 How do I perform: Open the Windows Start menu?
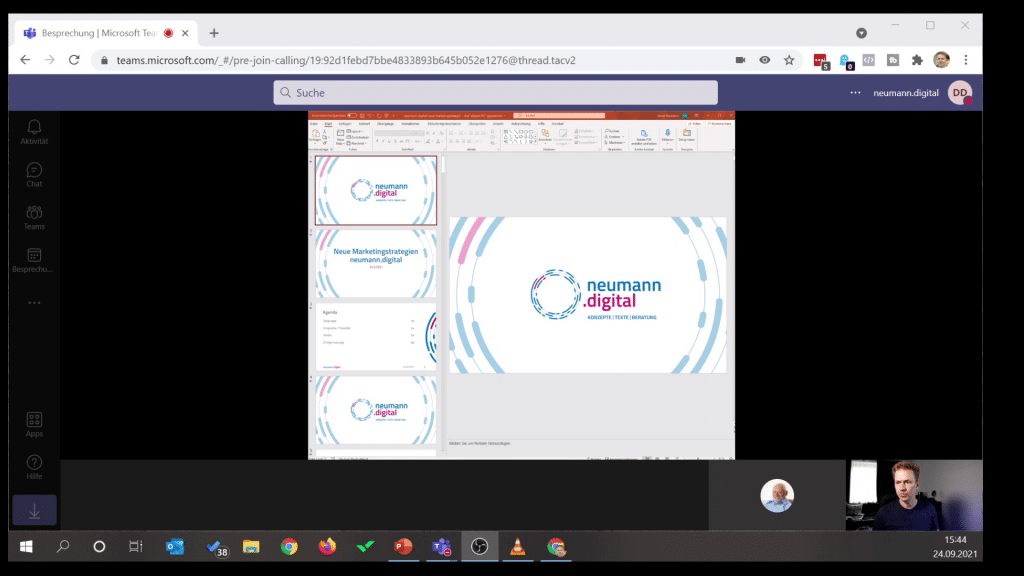point(26,547)
